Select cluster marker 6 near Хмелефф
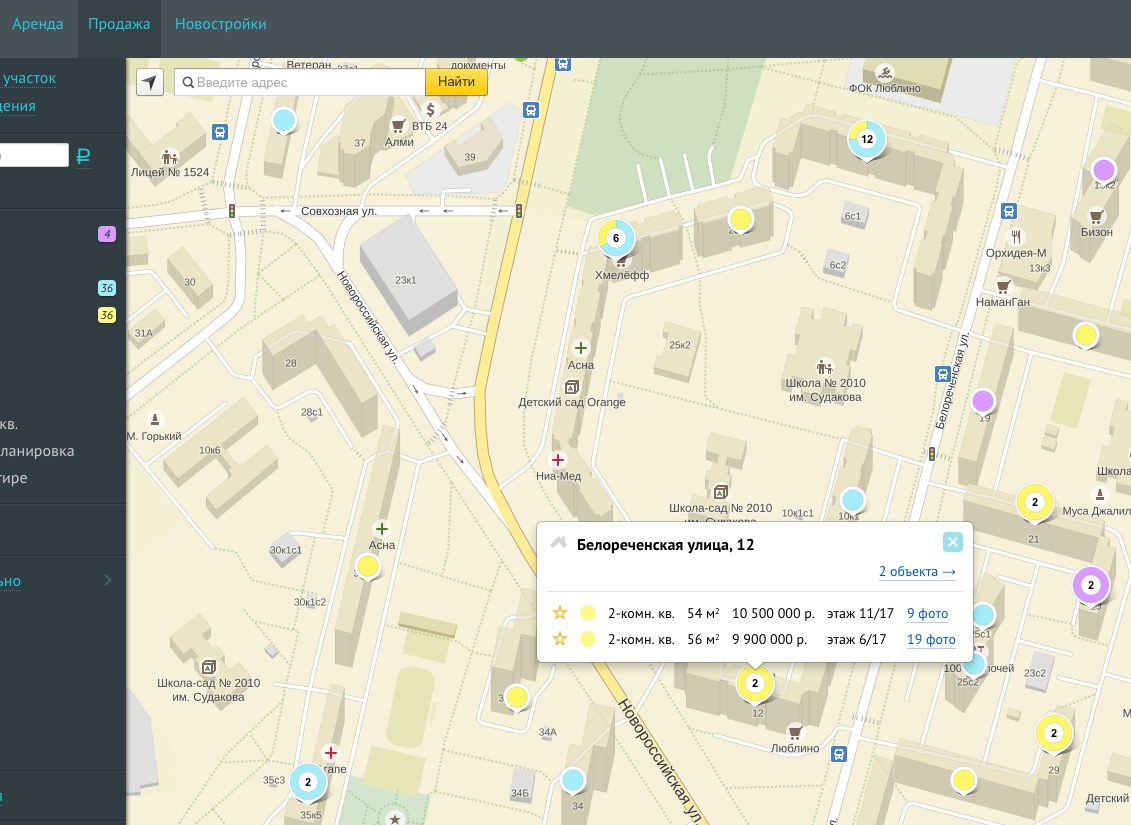1131x825 pixels. pos(616,238)
